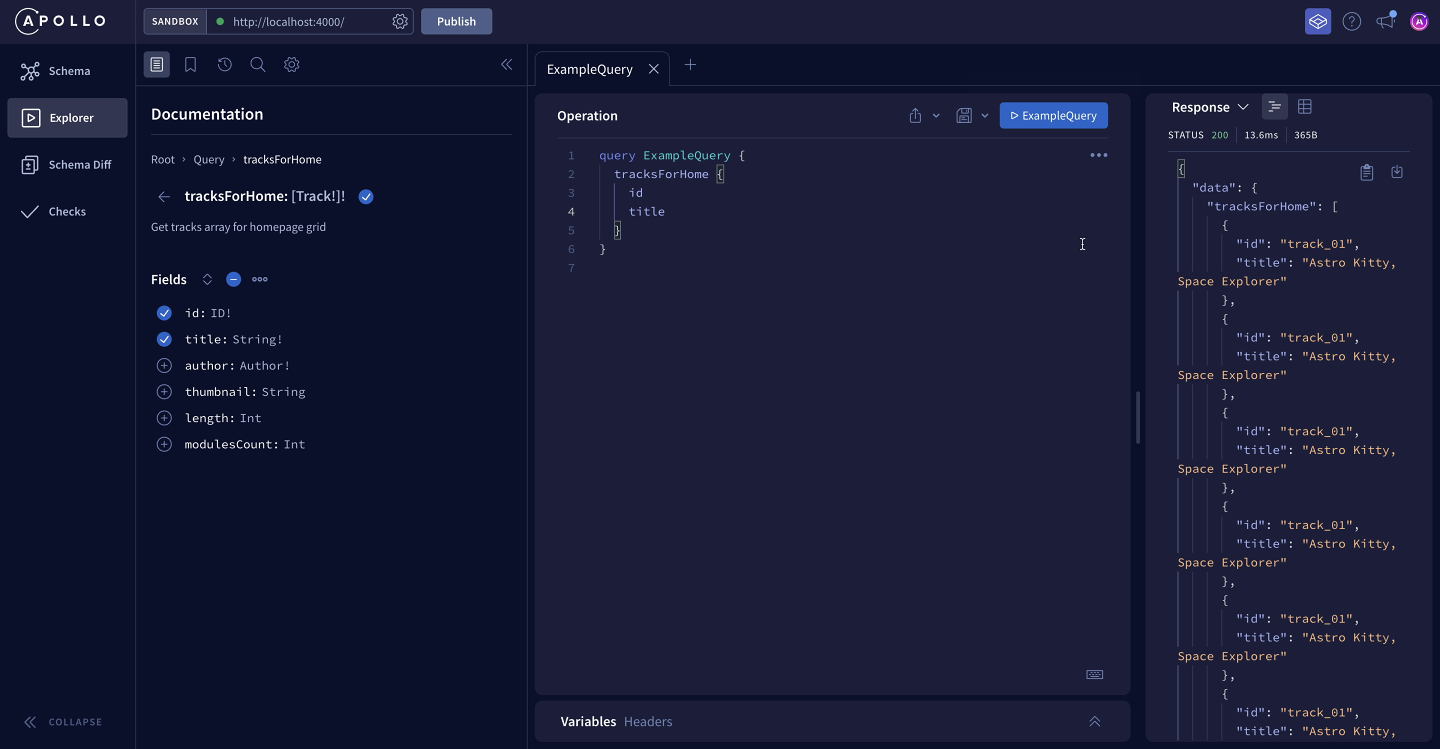Add the author field

coord(164,365)
